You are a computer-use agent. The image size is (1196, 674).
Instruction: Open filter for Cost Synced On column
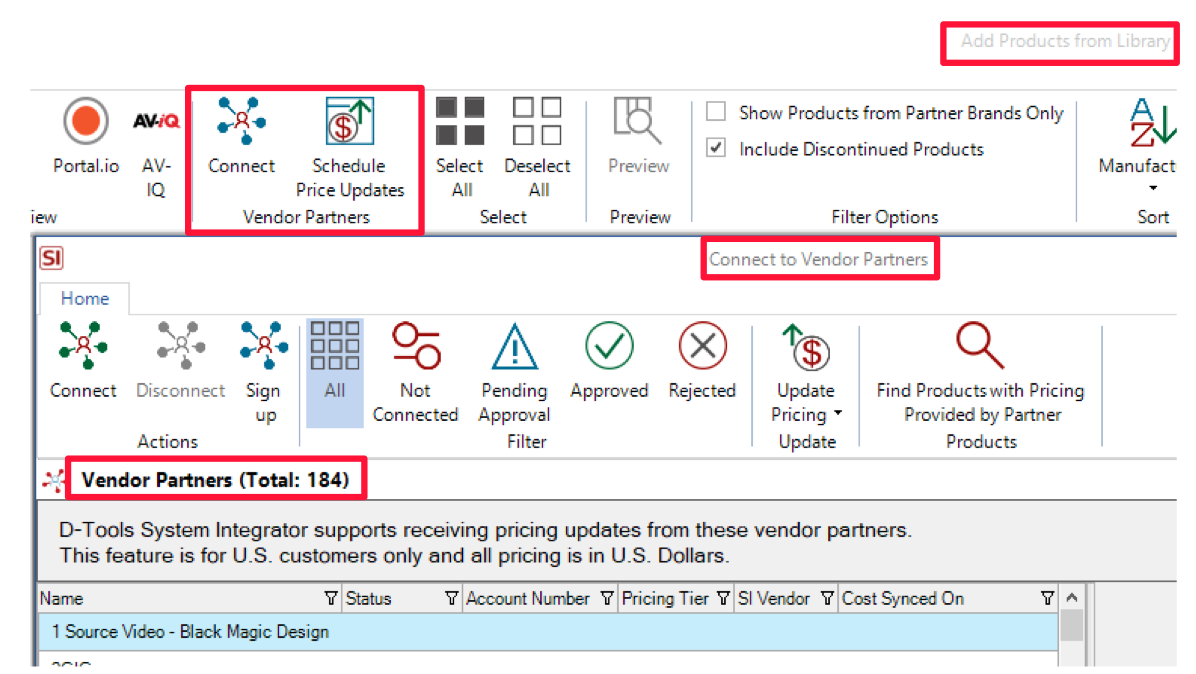coord(1047,599)
